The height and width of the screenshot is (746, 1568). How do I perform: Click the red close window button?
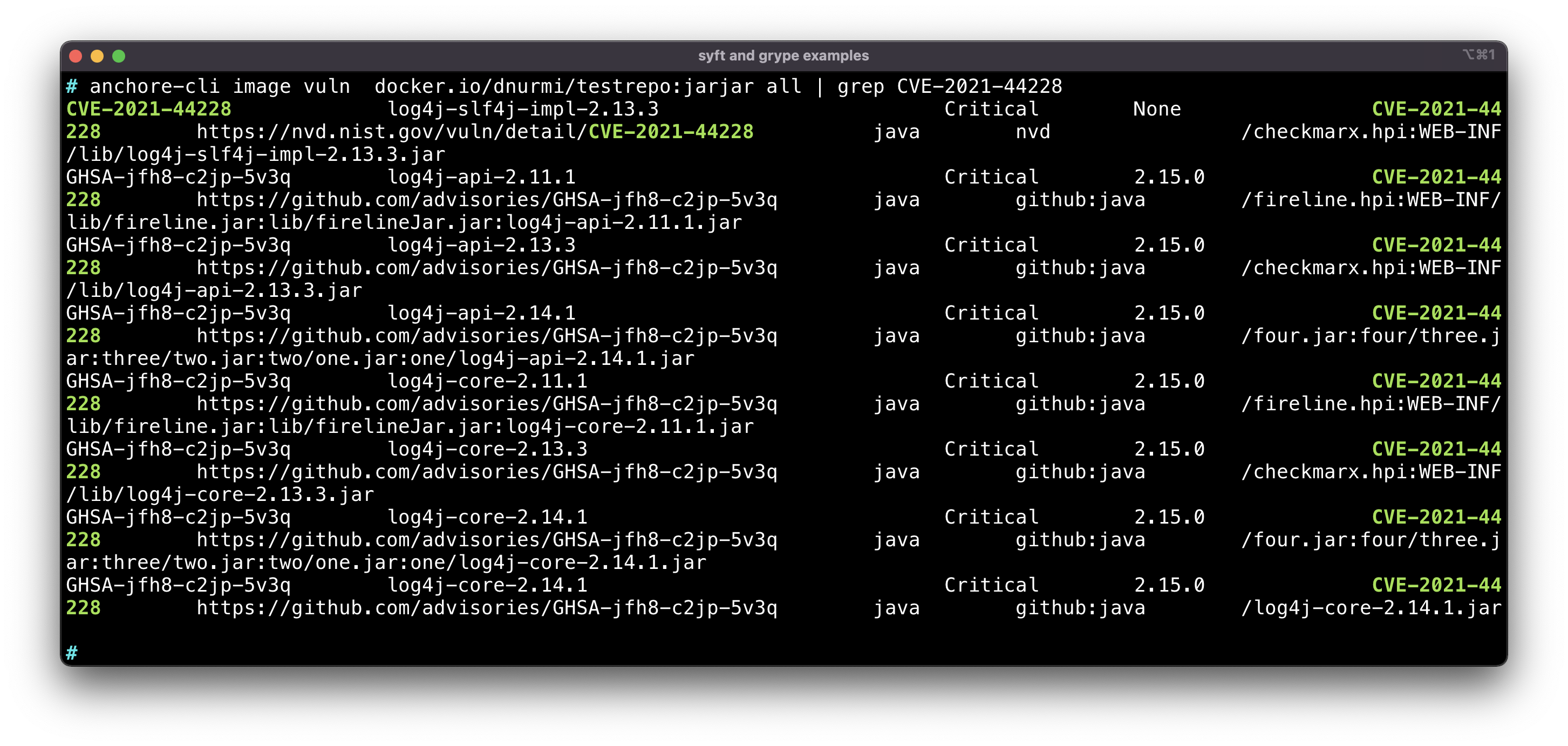76,56
